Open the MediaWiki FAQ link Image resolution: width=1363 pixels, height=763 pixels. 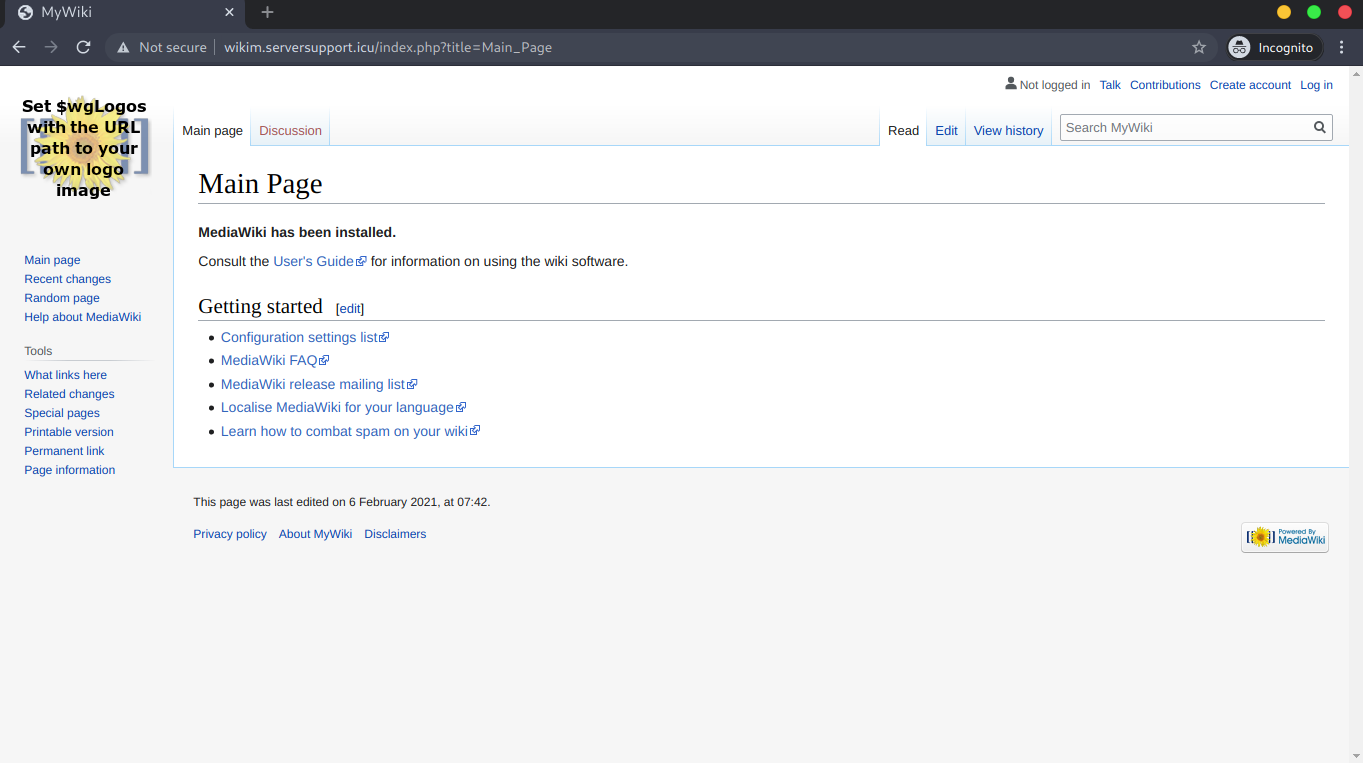(x=269, y=361)
